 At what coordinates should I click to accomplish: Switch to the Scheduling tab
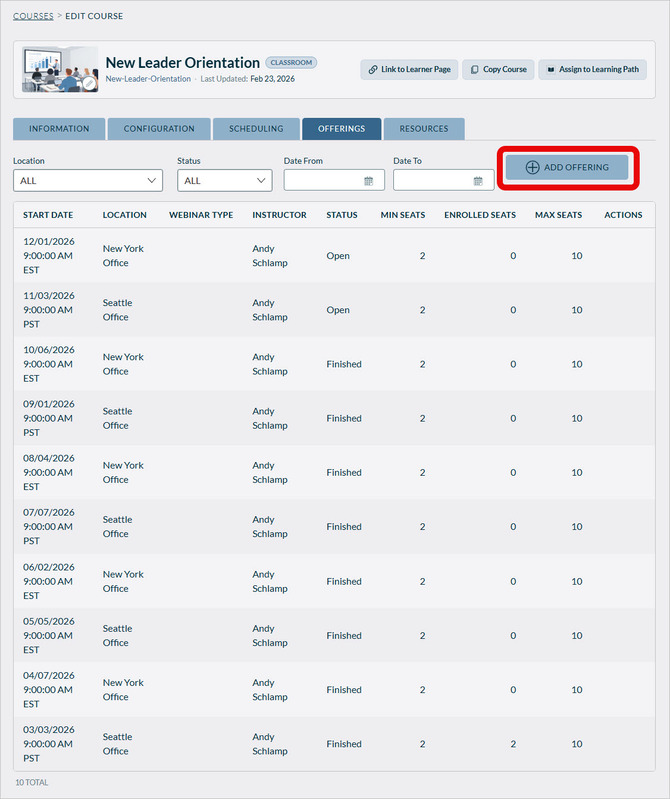[x=256, y=129]
